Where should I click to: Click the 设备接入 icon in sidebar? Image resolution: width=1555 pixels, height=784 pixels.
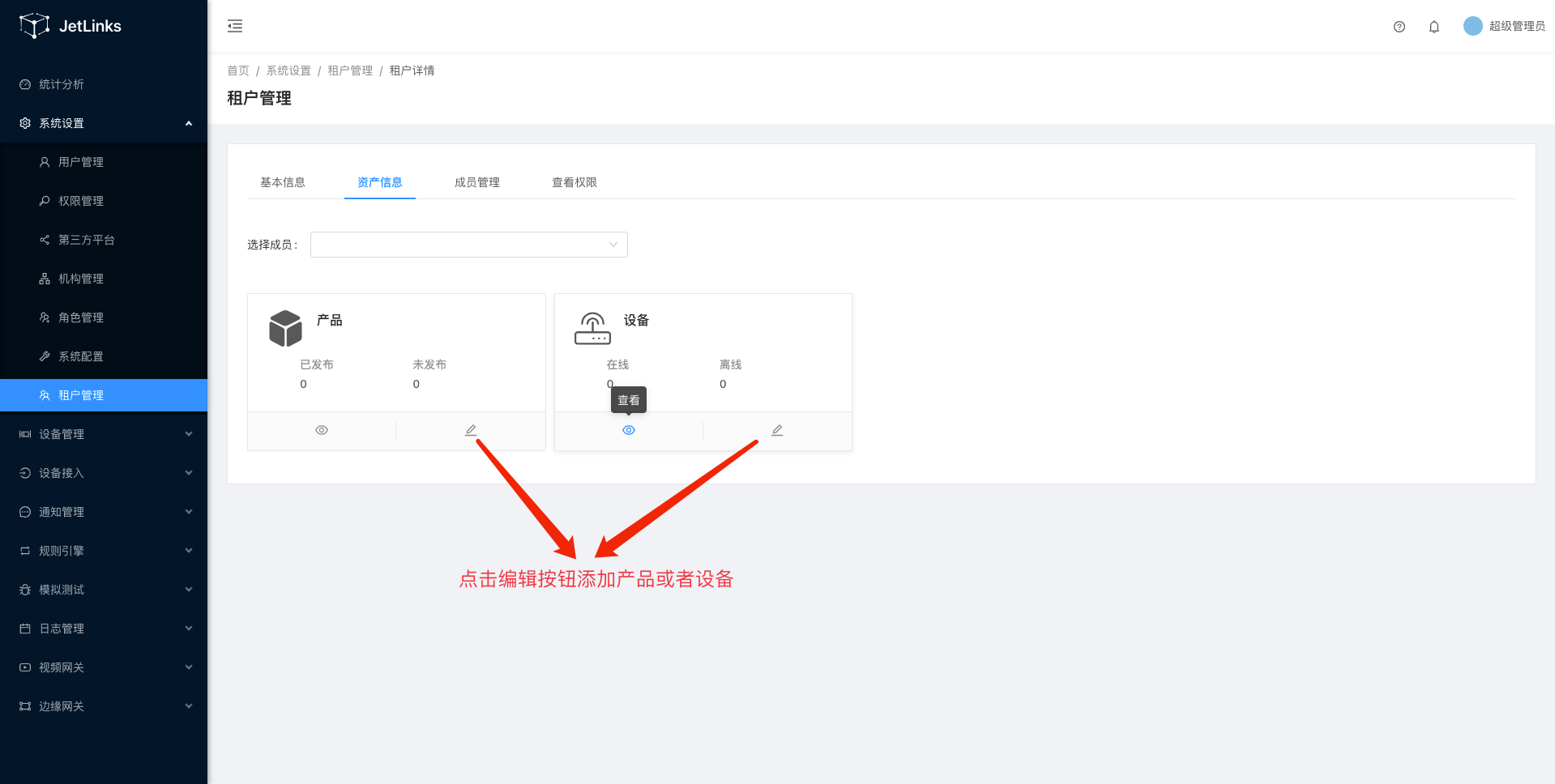click(25, 473)
